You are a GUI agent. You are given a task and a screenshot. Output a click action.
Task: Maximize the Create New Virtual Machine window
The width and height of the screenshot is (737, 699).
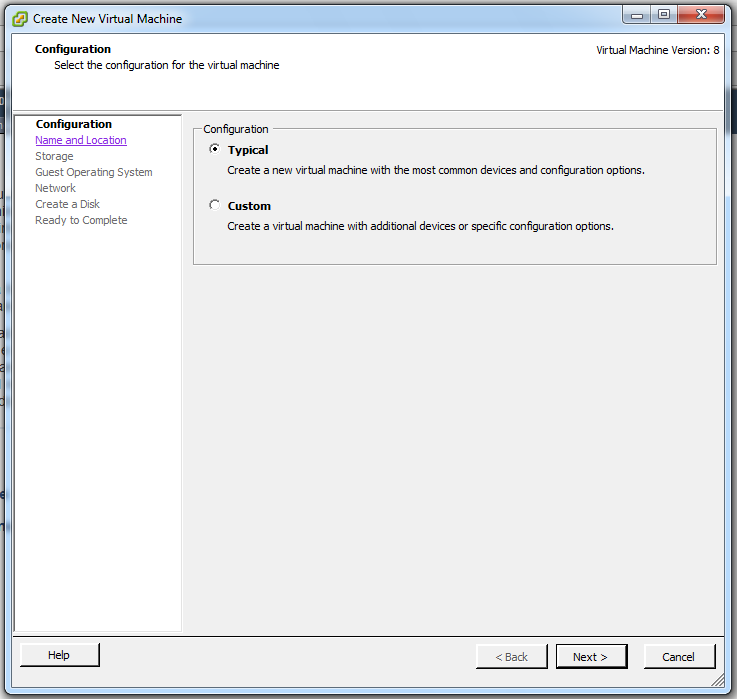(664, 15)
